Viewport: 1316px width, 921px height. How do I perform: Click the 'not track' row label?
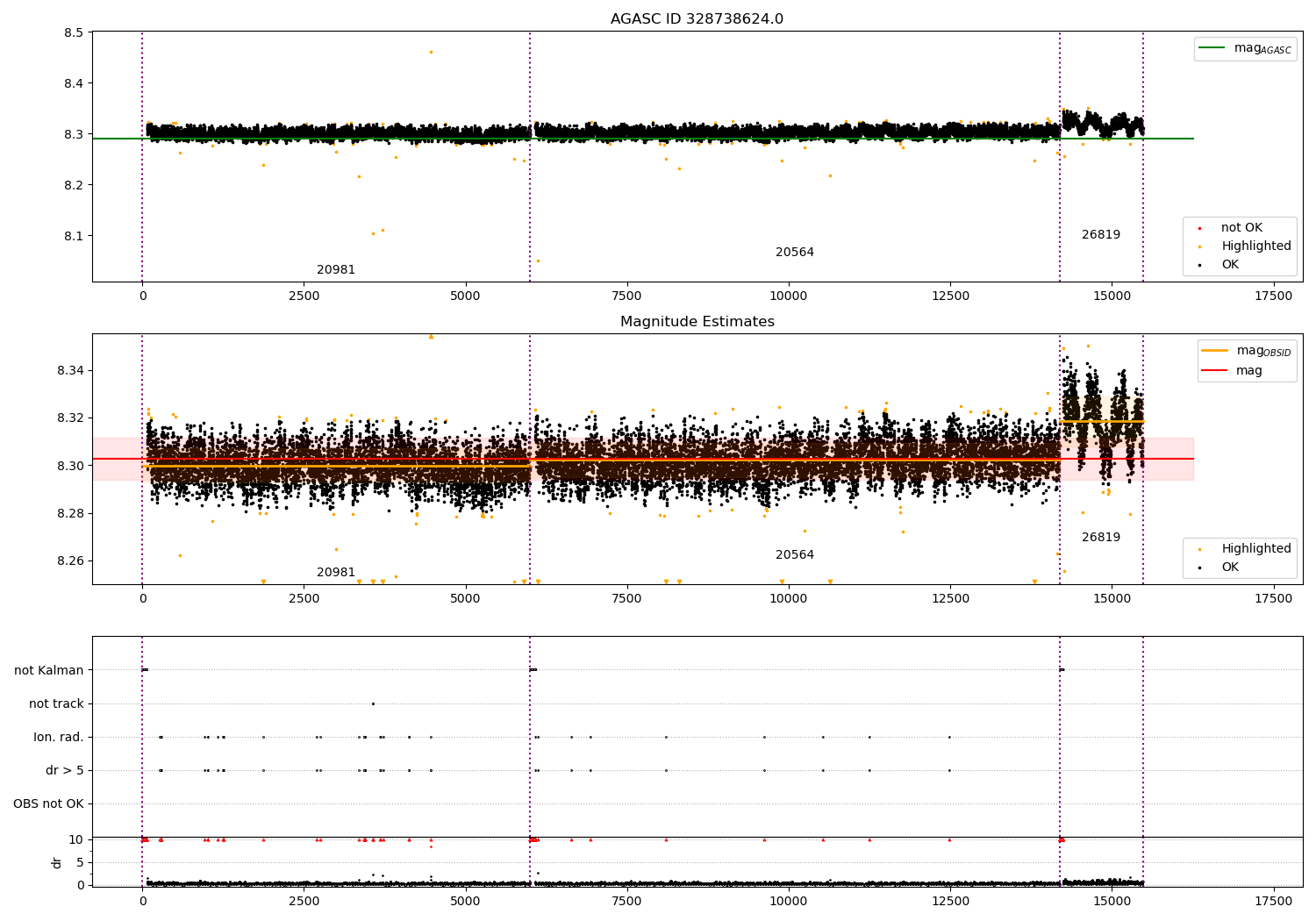[x=56, y=703]
